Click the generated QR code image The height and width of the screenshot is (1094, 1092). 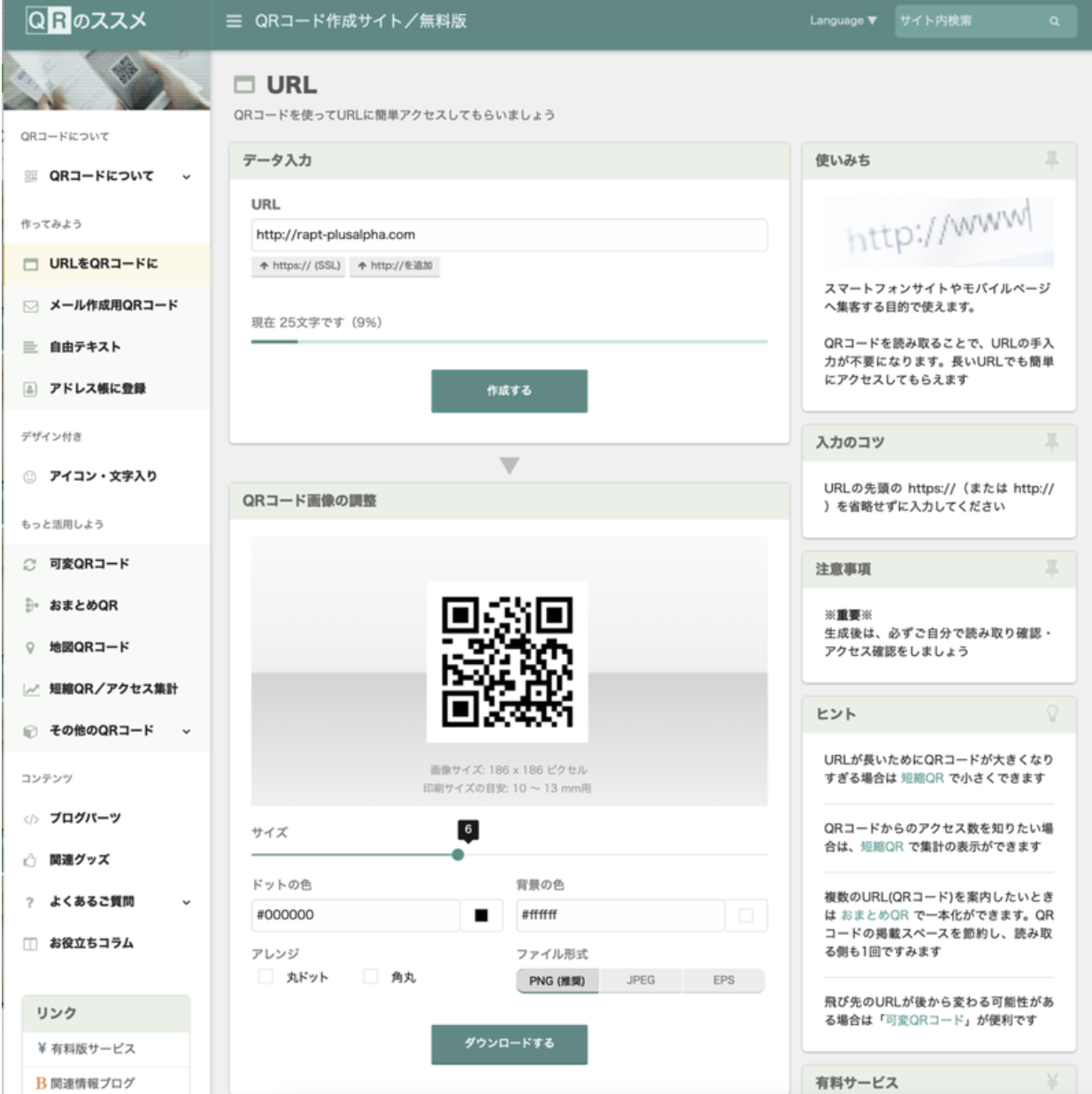point(507,662)
